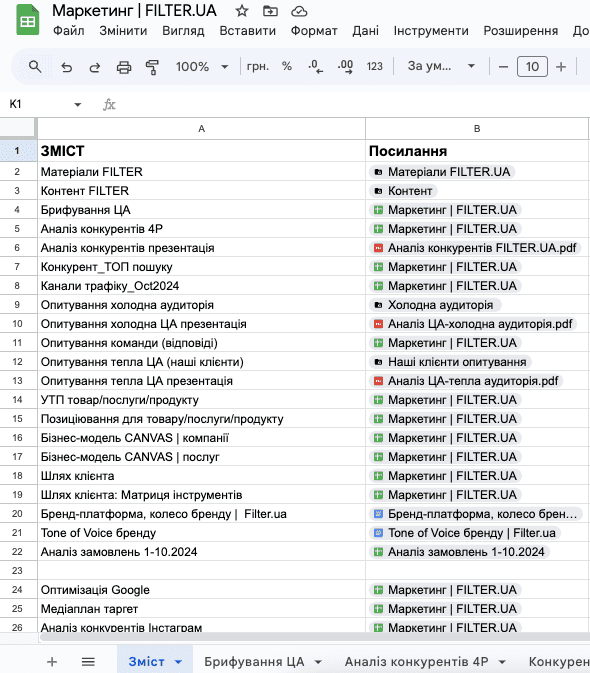
Task: Open the Вигляд menu
Action: [183, 31]
